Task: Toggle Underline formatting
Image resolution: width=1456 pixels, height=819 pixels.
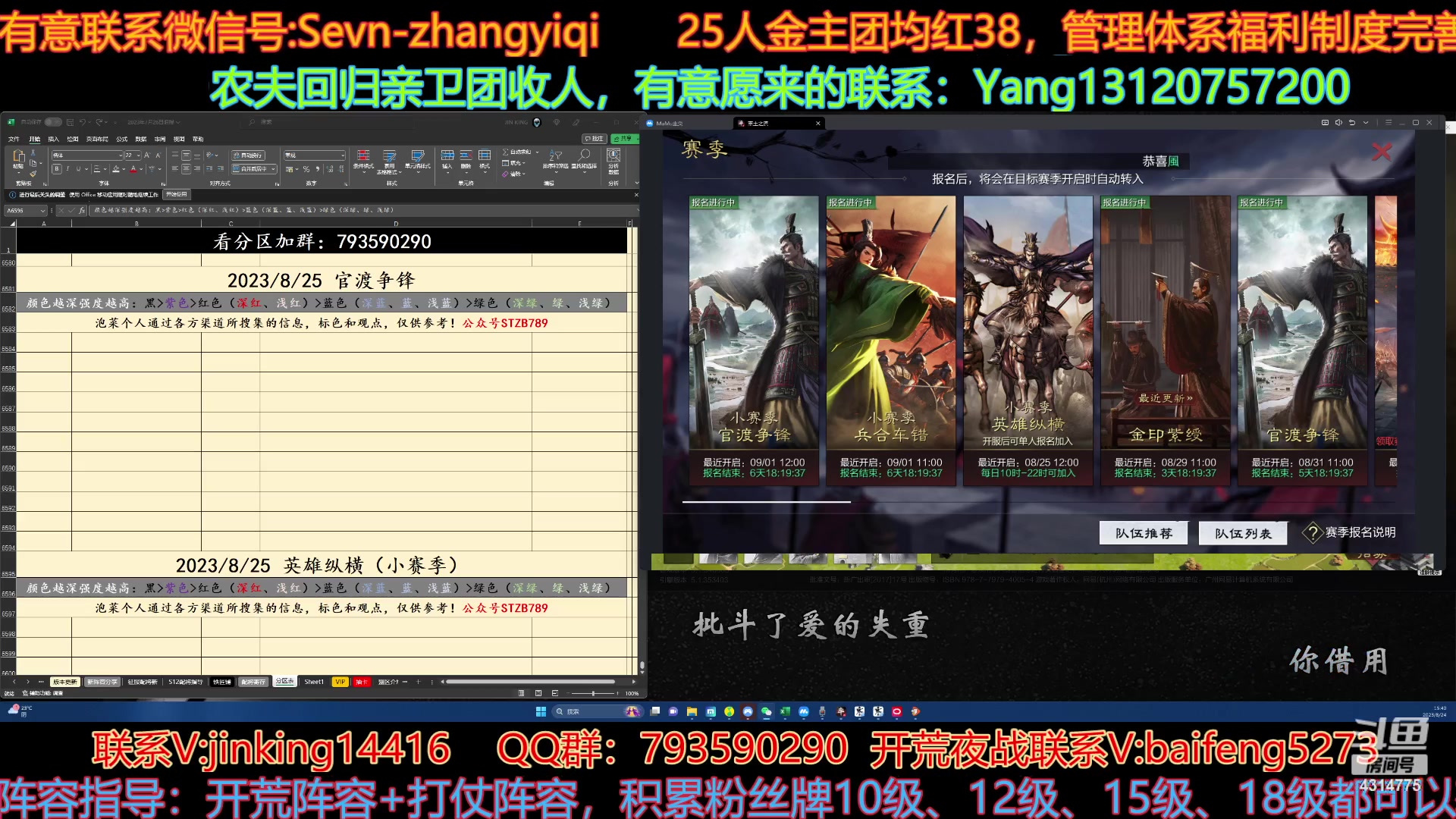Action: pos(78,169)
